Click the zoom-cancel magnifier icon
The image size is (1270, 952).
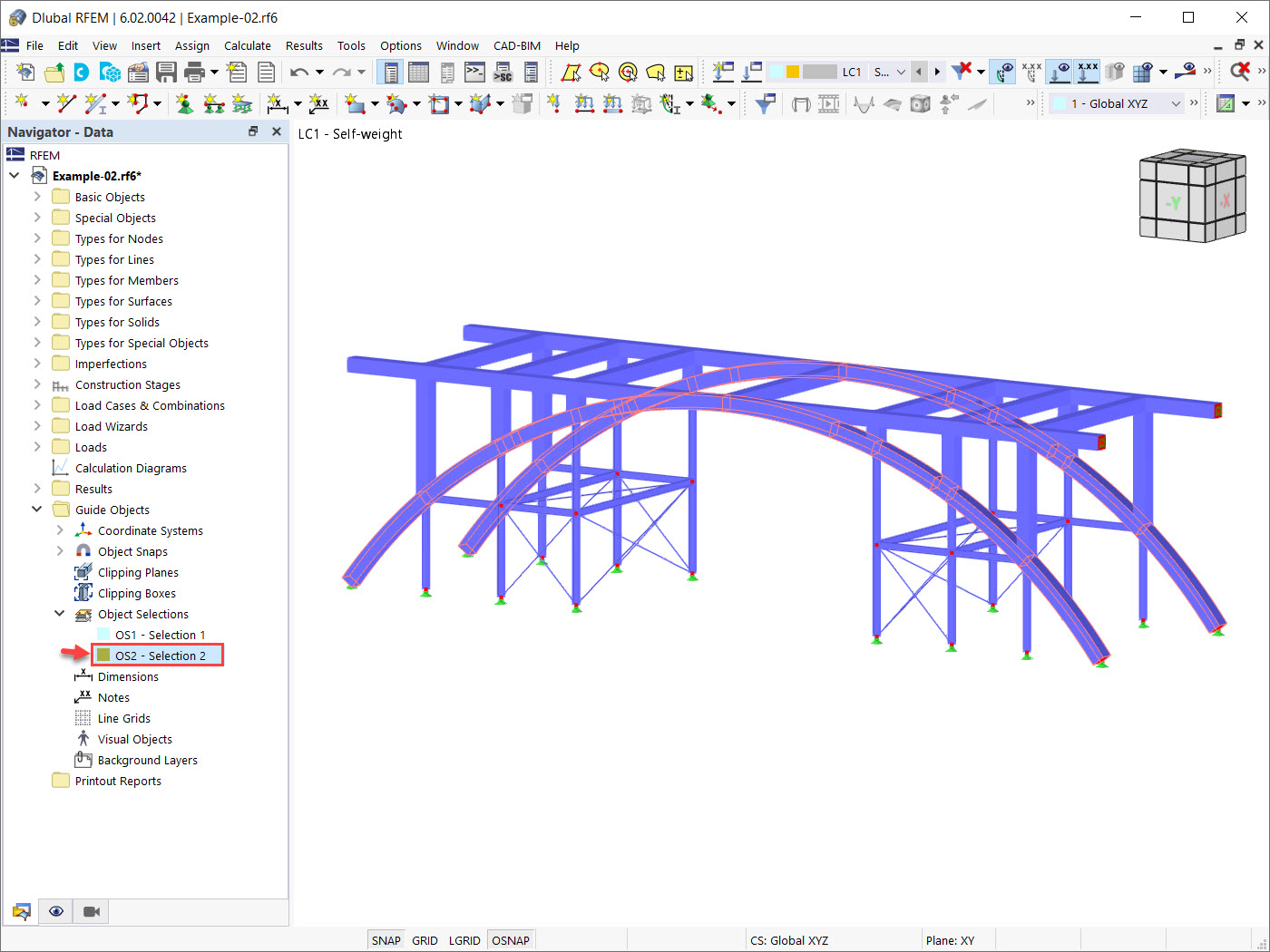(1240, 72)
